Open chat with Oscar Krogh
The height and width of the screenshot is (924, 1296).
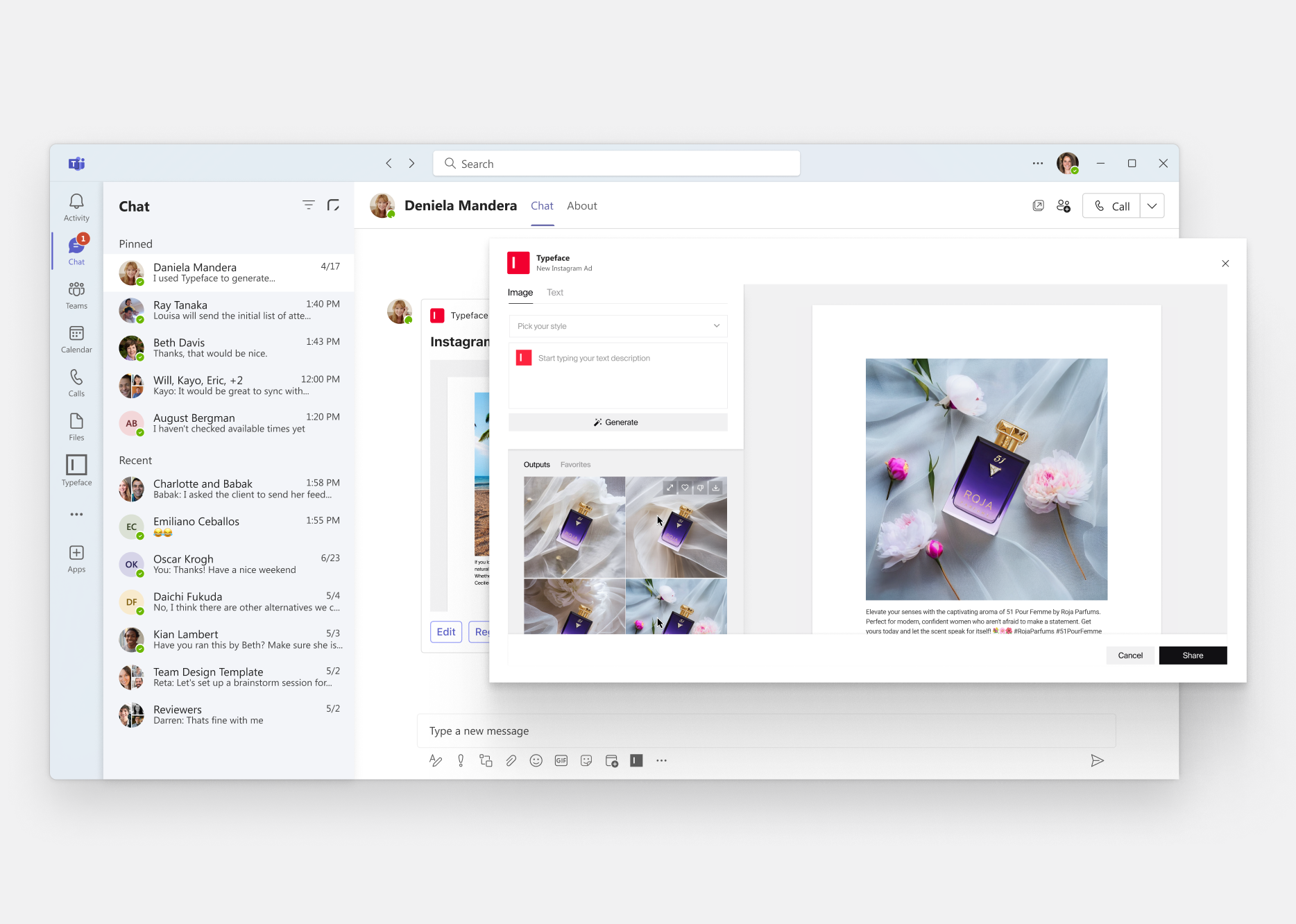[229, 564]
